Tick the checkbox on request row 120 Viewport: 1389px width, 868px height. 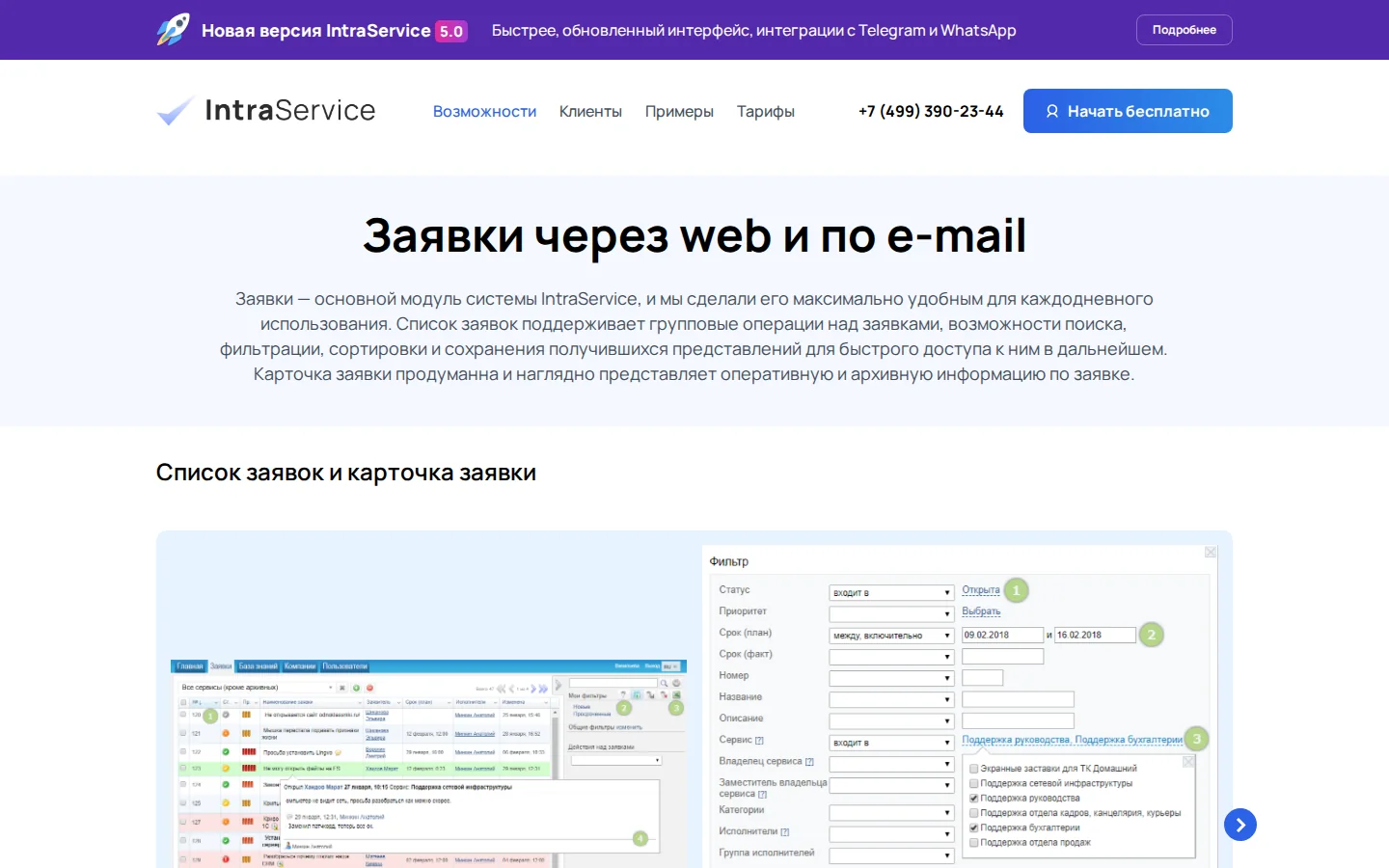(183, 714)
